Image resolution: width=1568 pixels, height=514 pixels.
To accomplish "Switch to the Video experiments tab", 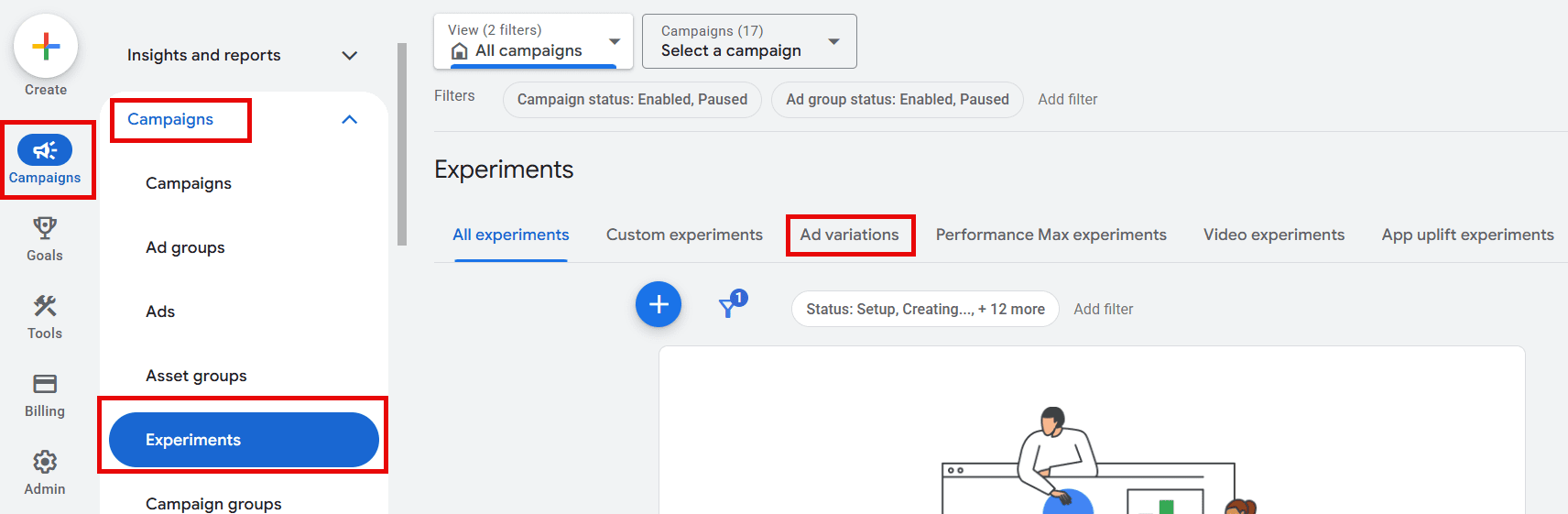I will (1274, 235).
